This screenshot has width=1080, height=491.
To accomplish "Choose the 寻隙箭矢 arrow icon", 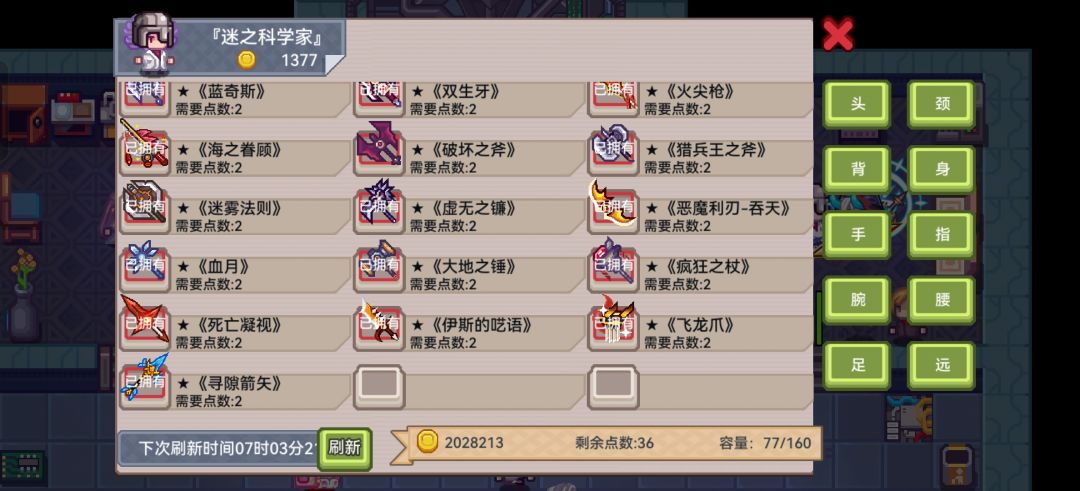I will coord(145,380).
